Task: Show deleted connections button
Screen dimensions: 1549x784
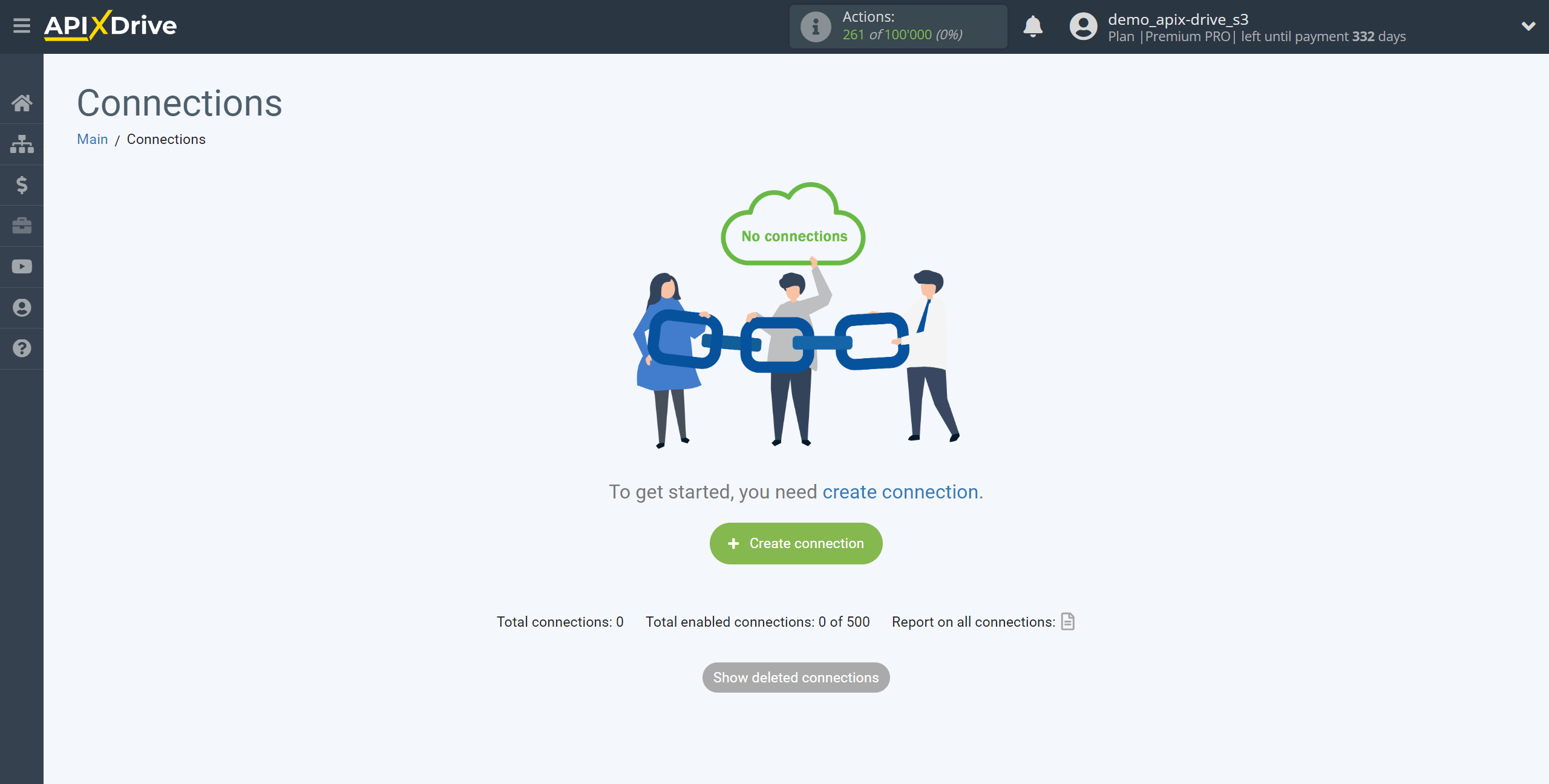Action: (x=796, y=678)
